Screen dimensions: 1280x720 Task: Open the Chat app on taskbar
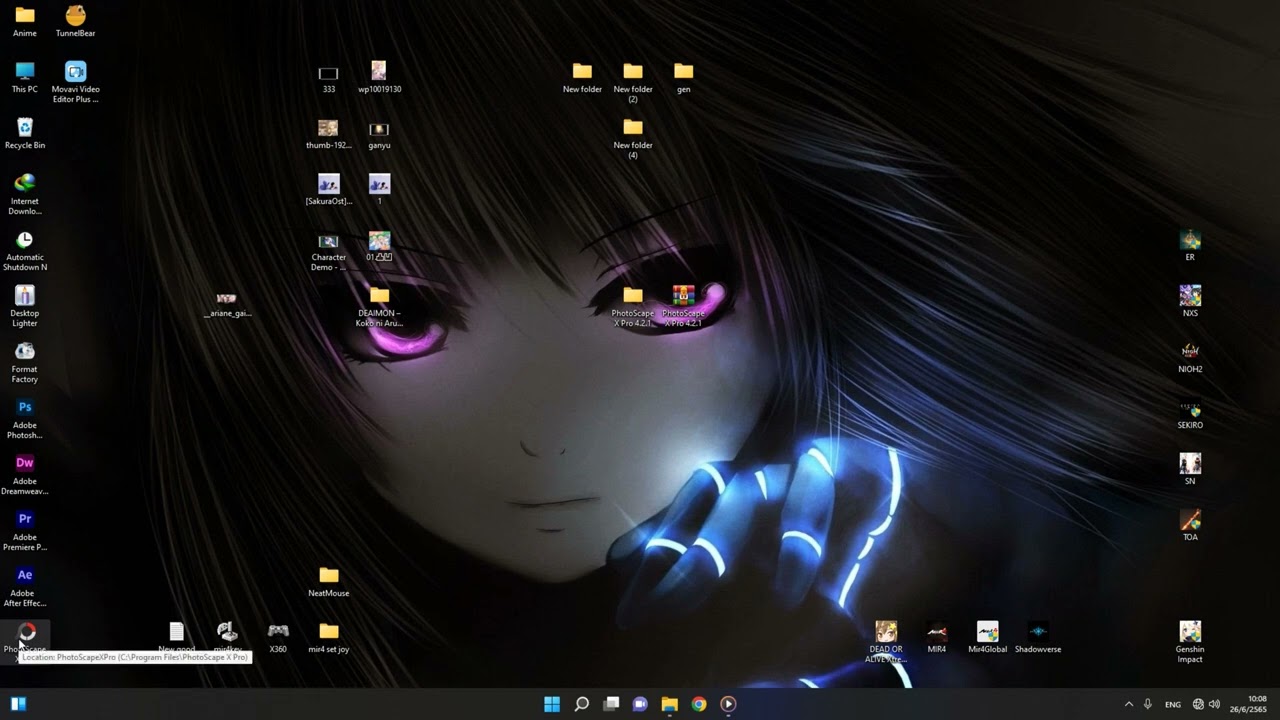640,704
